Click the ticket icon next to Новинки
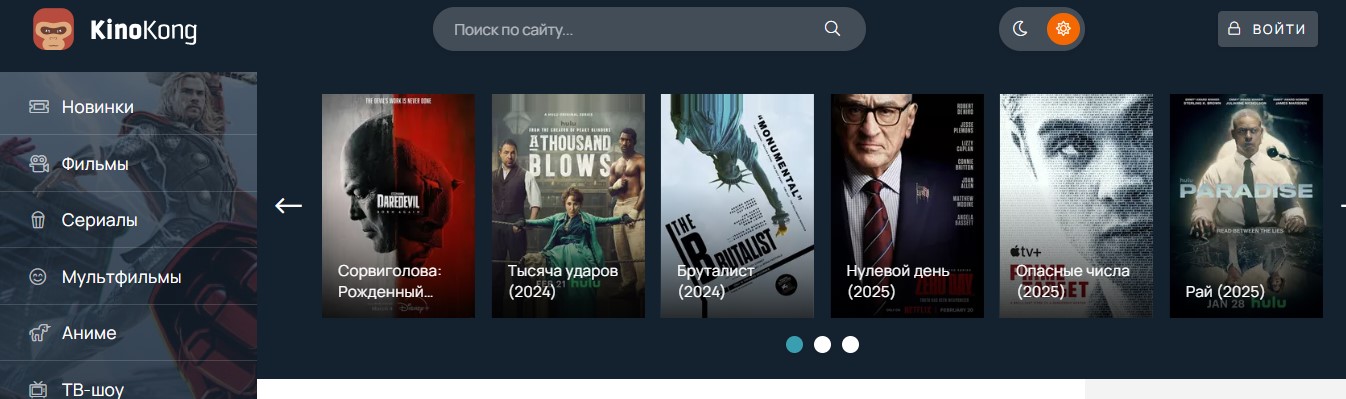The image size is (1346, 399). 39,107
